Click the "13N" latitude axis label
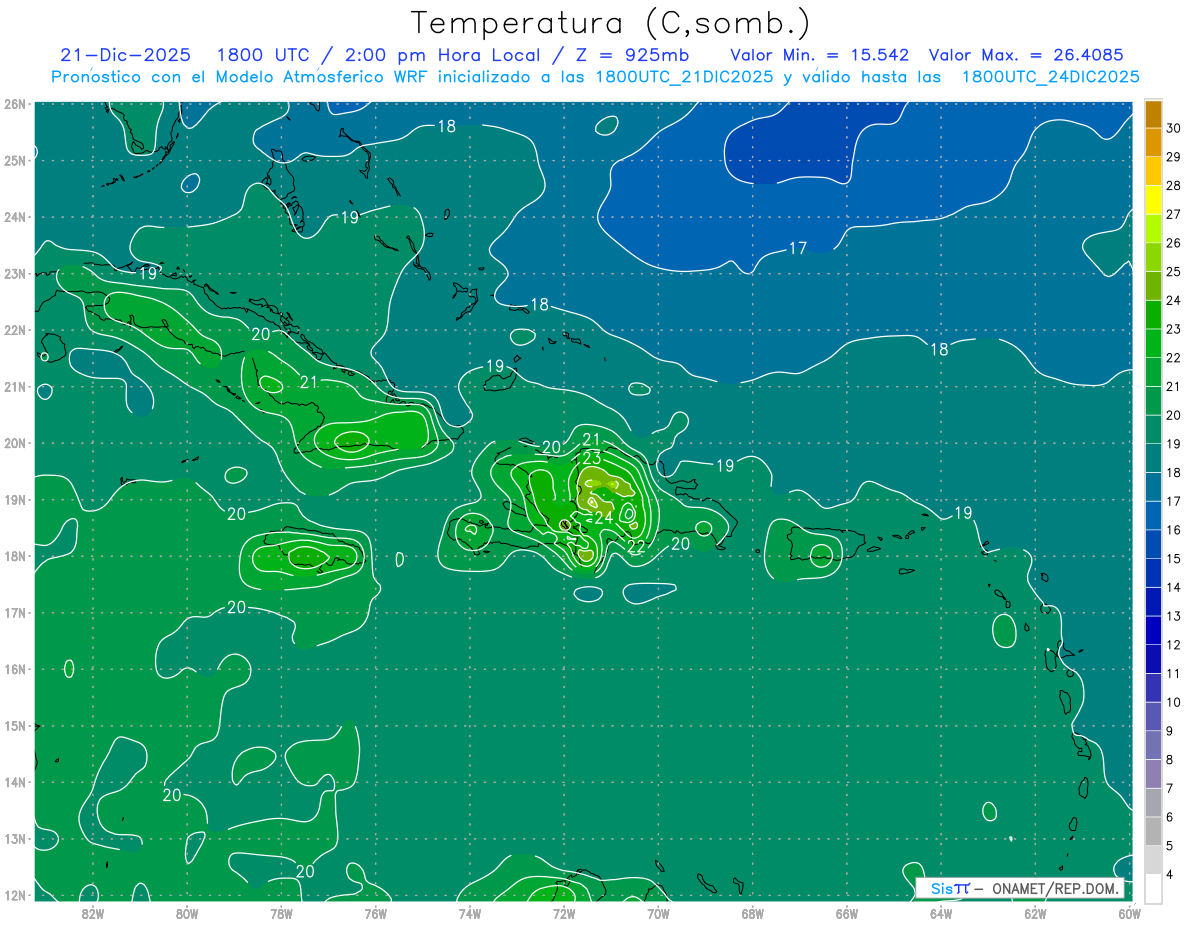 14,838
